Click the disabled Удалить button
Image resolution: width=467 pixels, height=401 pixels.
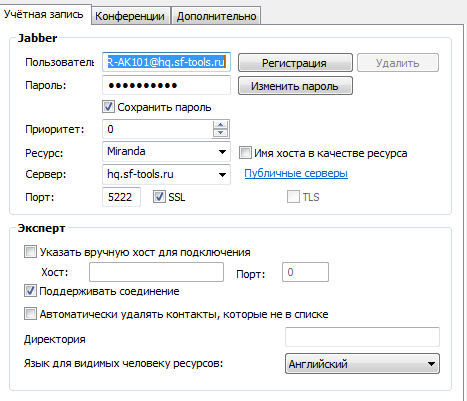[398, 63]
